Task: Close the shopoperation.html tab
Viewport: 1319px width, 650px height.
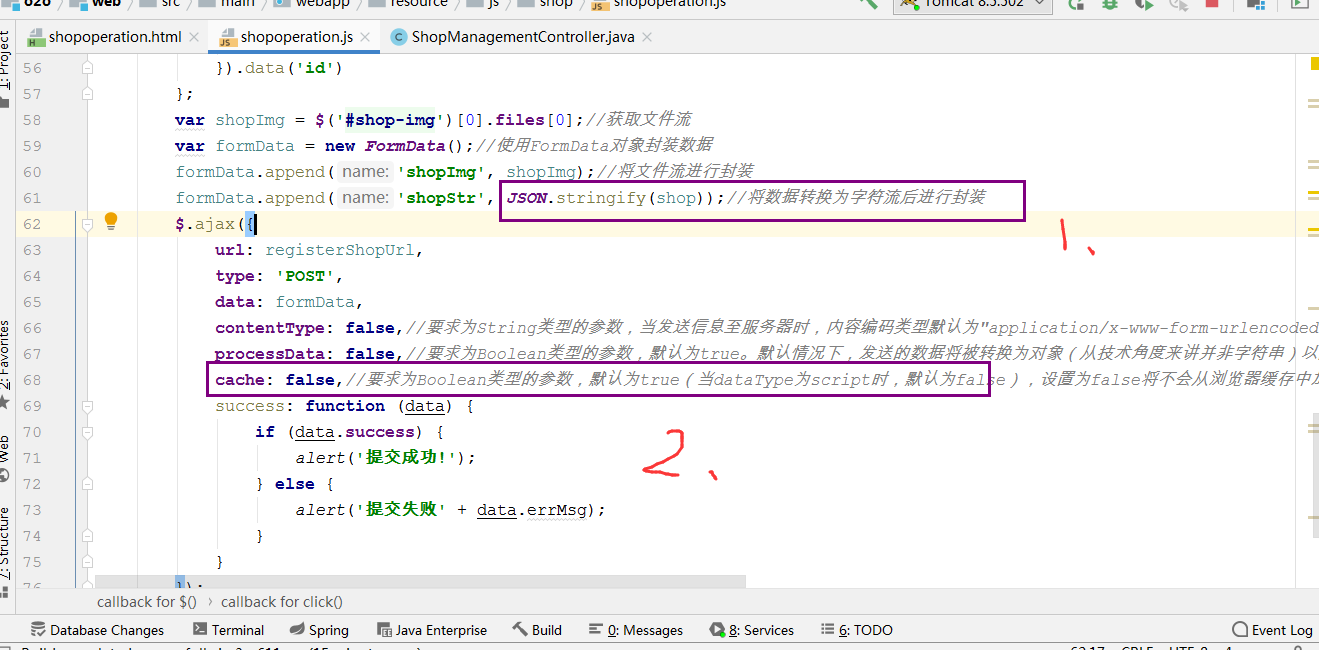Action: pyautogui.click(x=195, y=38)
